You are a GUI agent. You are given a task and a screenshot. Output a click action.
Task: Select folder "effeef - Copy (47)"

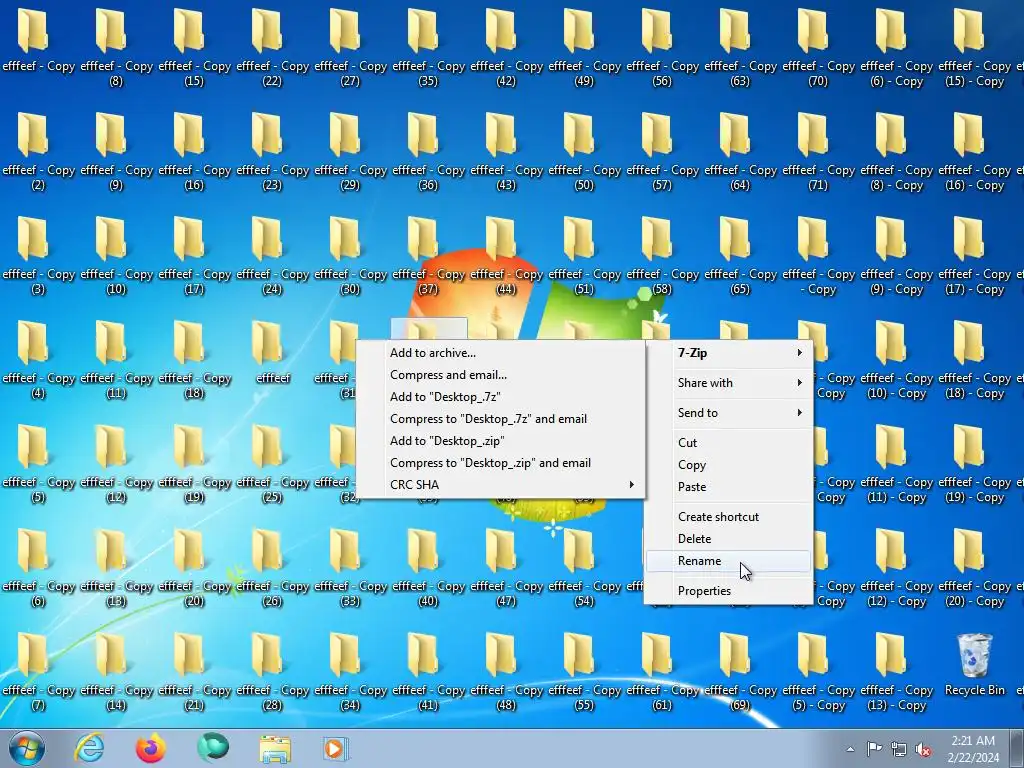506,568
